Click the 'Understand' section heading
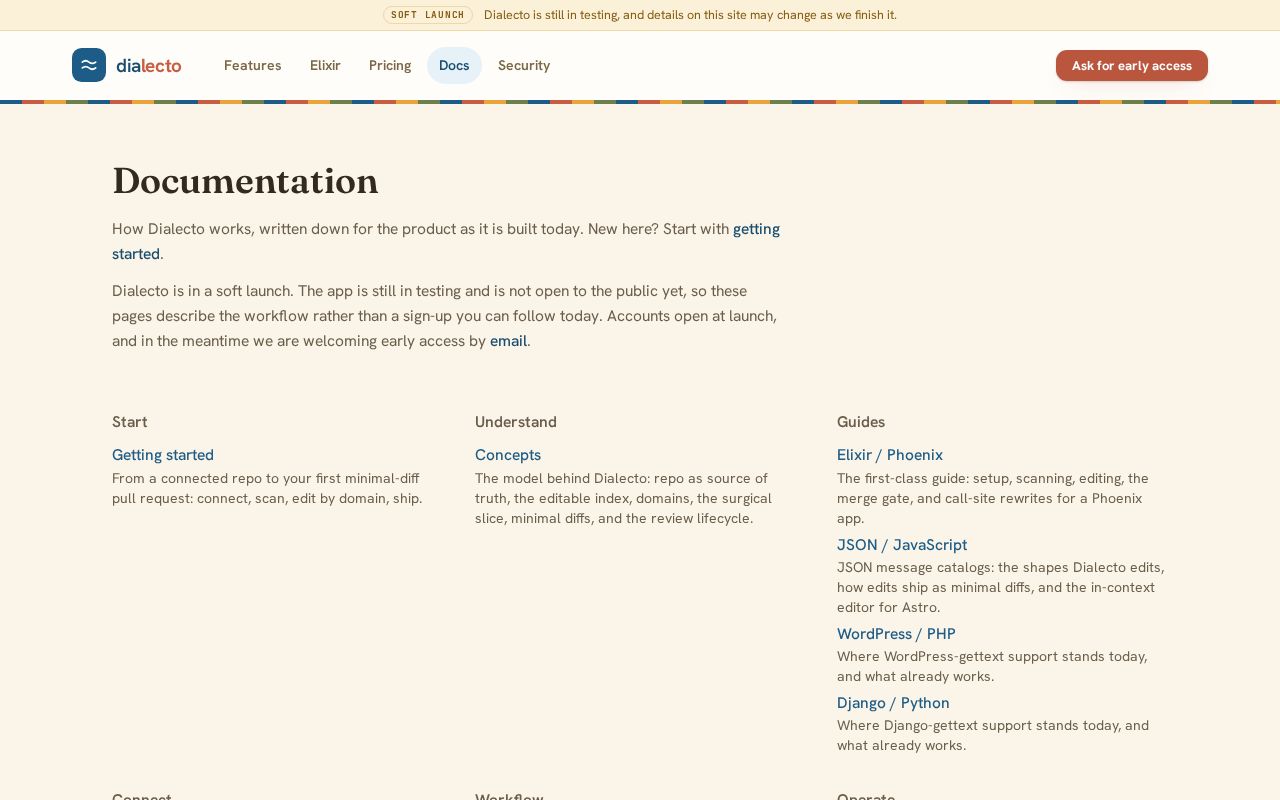This screenshot has height=800, width=1280. tap(516, 422)
